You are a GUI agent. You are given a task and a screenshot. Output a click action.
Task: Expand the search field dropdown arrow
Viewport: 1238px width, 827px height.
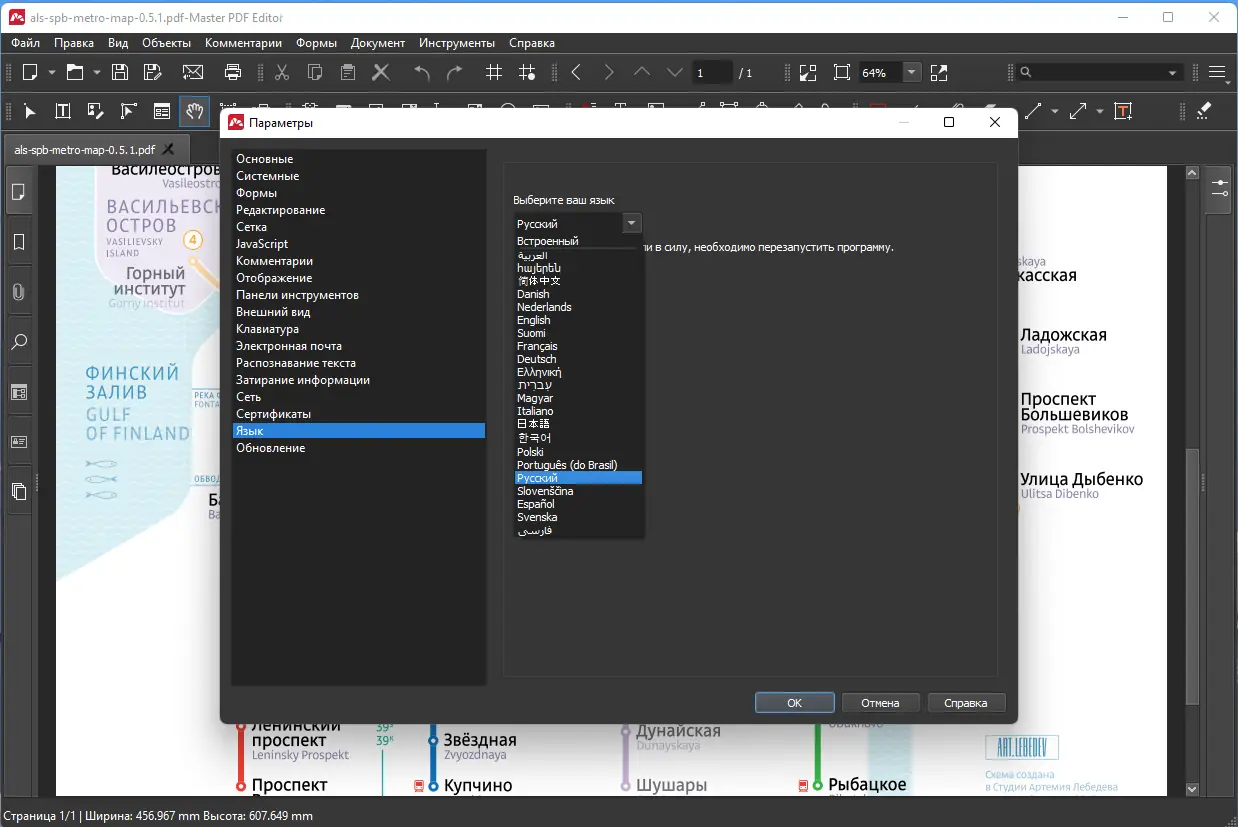(x=1173, y=72)
